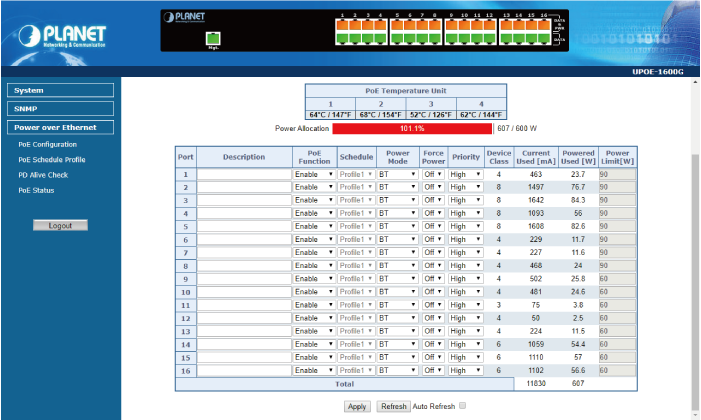Open Priority dropdown for port 16
The height and width of the screenshot is (420, 701).
coord(465,369)
